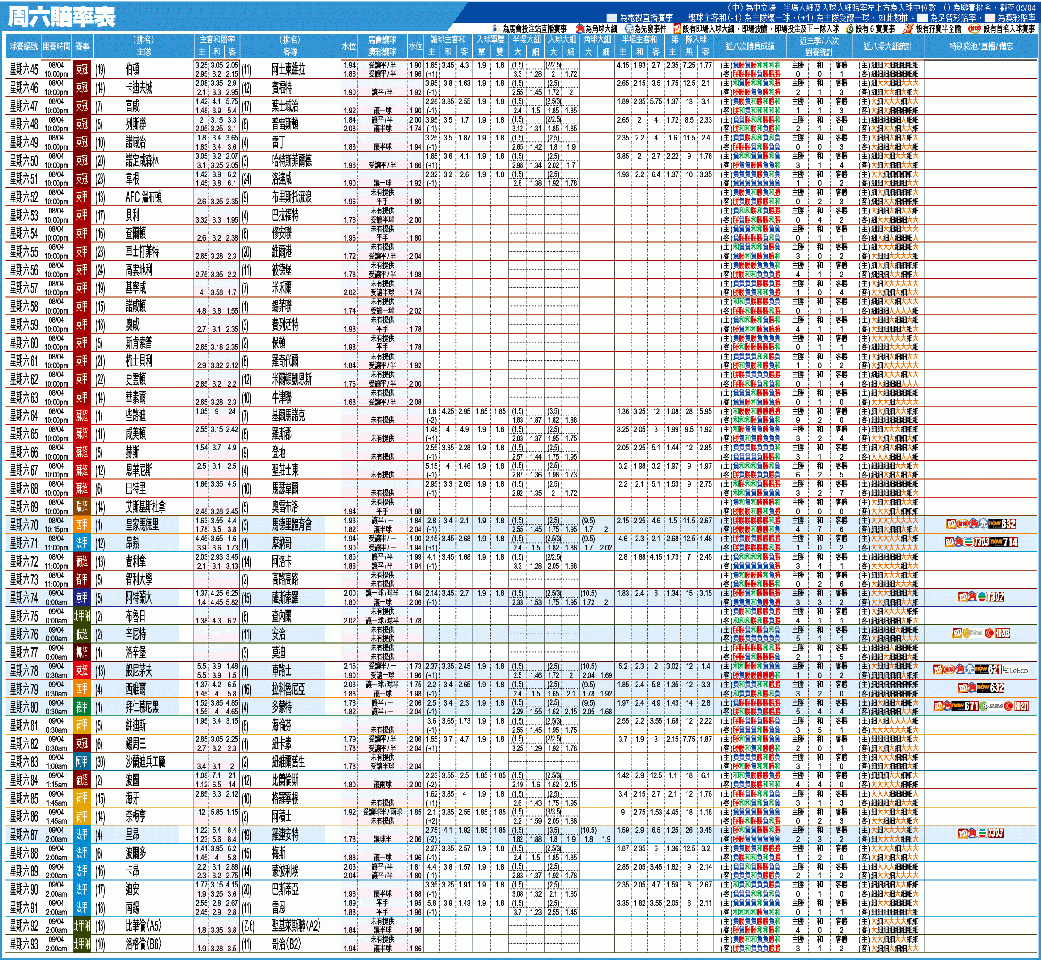Click the 水位 header beside the 客隊 column
This screenshot has height=960, width=1041.
tap(349, 46)
